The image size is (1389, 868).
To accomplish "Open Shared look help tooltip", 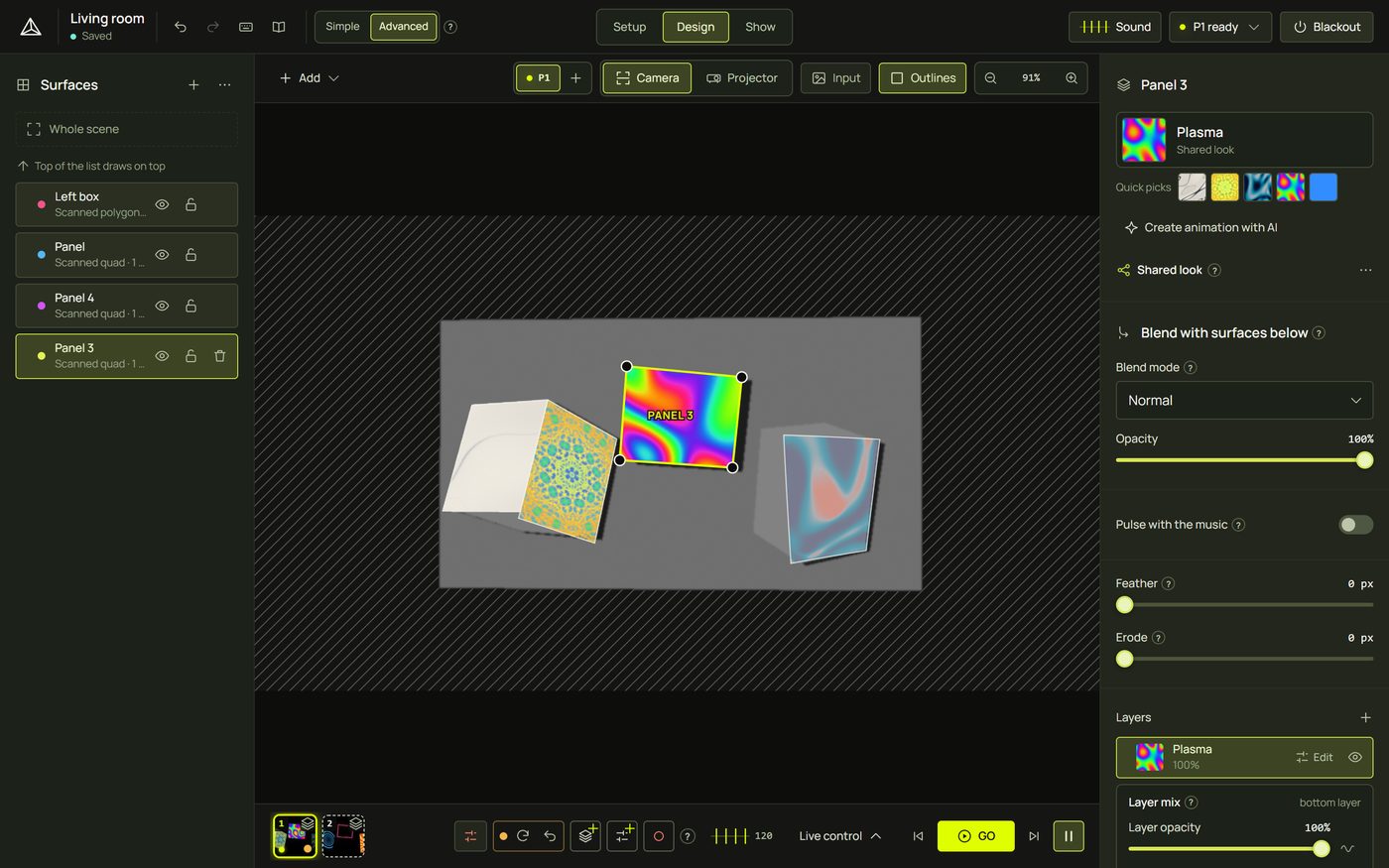I will (1214, 270).
